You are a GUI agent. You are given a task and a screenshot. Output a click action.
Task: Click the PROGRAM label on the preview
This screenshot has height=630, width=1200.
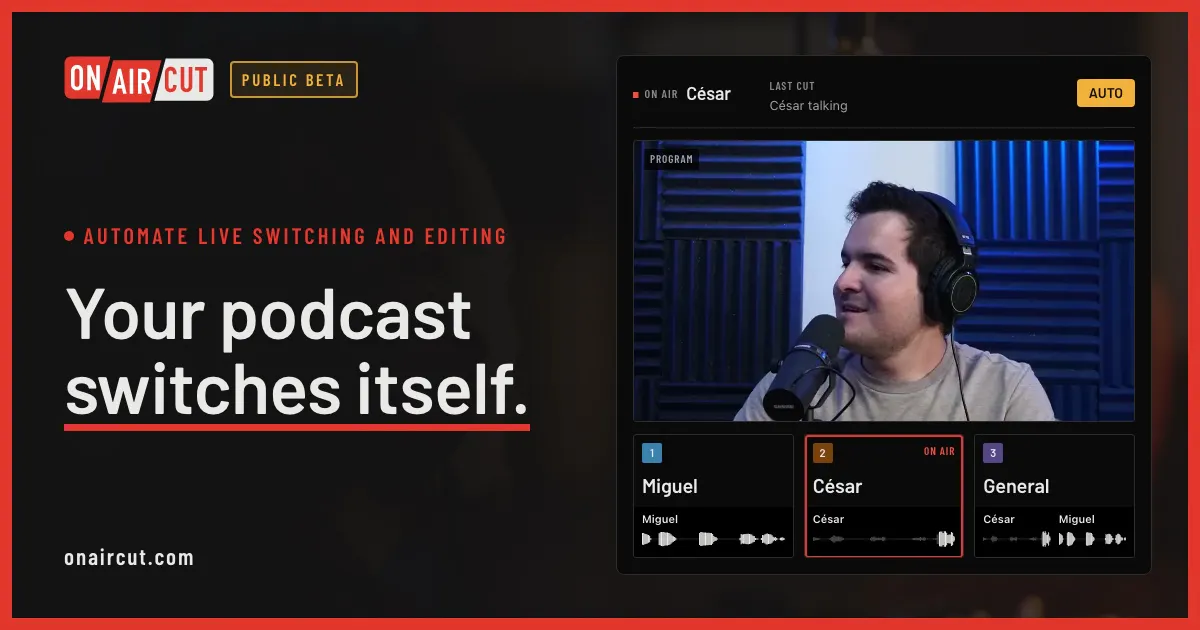coord(670,159)
